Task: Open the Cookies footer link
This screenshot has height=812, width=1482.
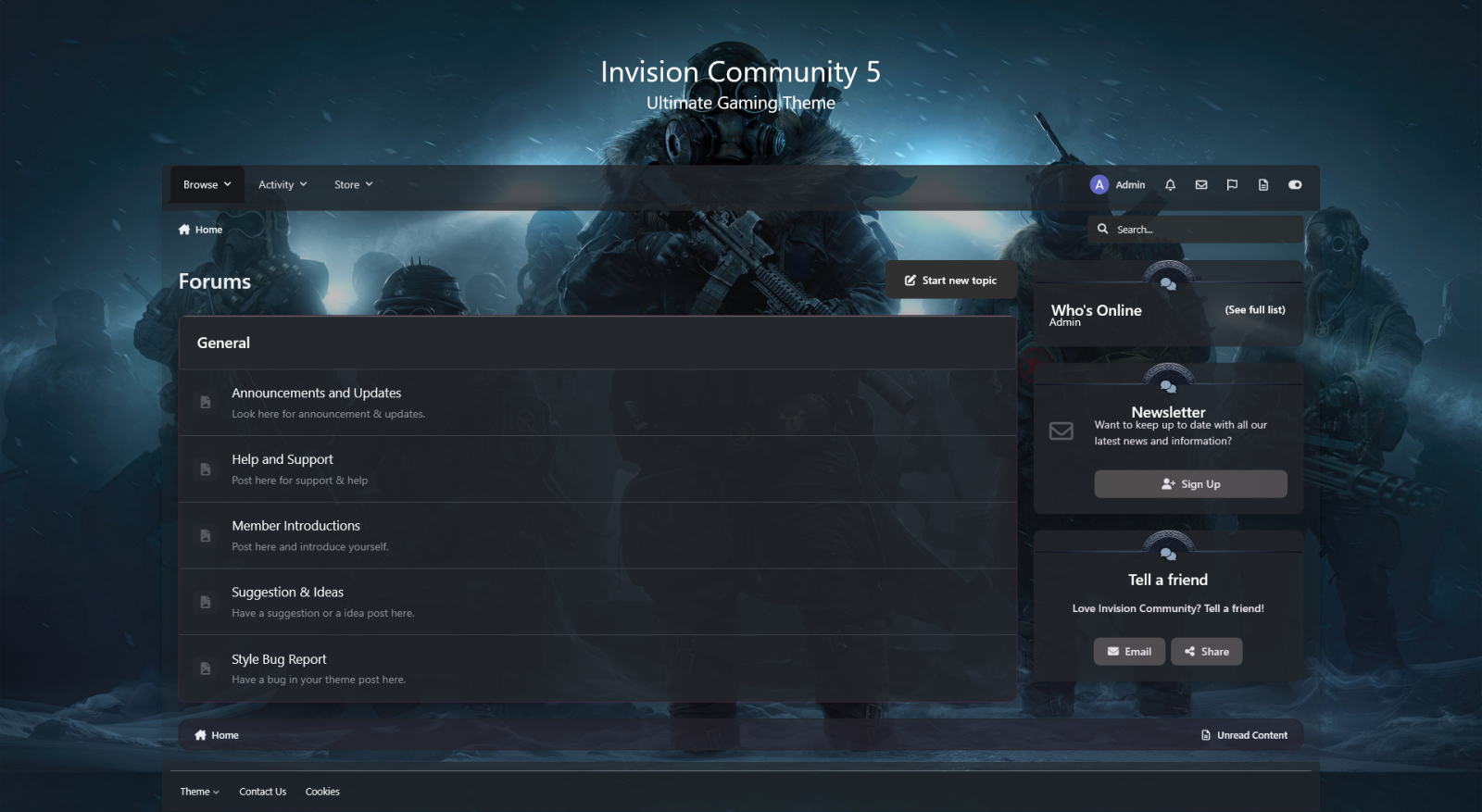Action: (x=322, y=792)
